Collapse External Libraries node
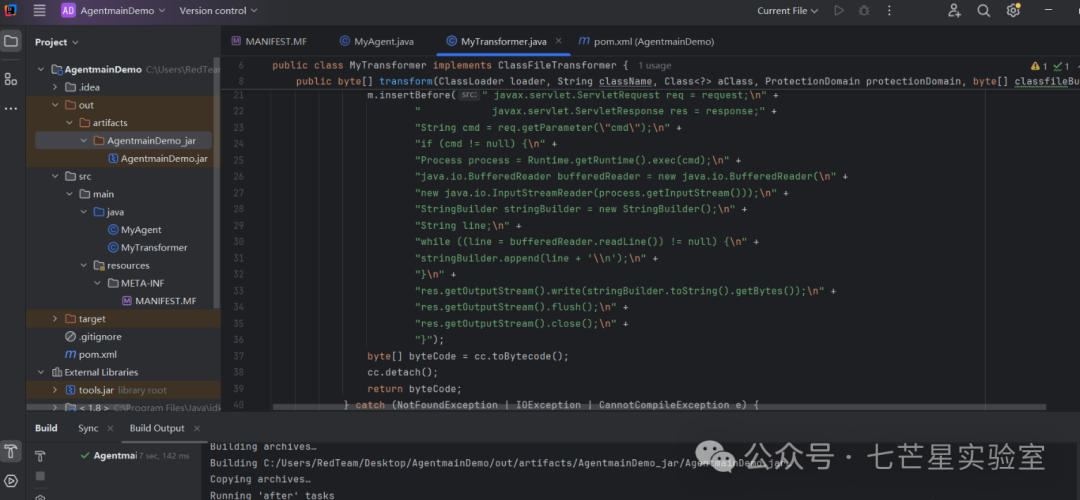The width and height of the screenshot is (1080, 500). click(x=41, y=373)
